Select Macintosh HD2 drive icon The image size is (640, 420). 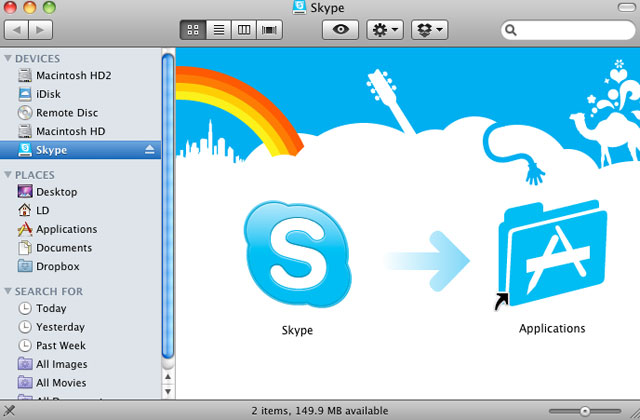pos(25,76)
